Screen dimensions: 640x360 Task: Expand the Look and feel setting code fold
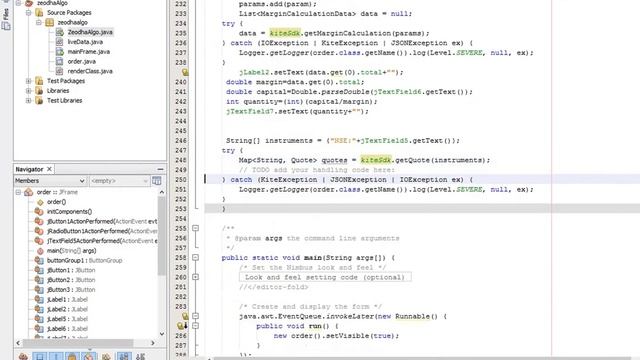tap(196, 277)
